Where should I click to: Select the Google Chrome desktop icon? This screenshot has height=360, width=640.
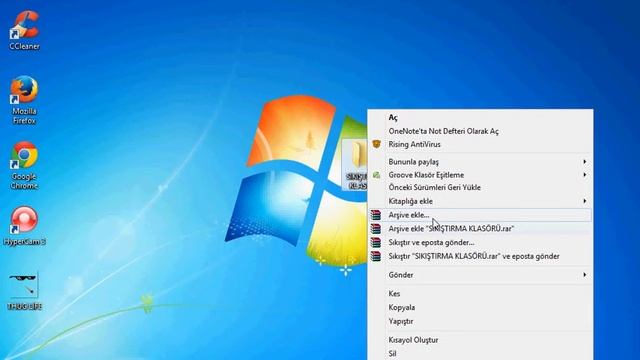click(24, 165)
